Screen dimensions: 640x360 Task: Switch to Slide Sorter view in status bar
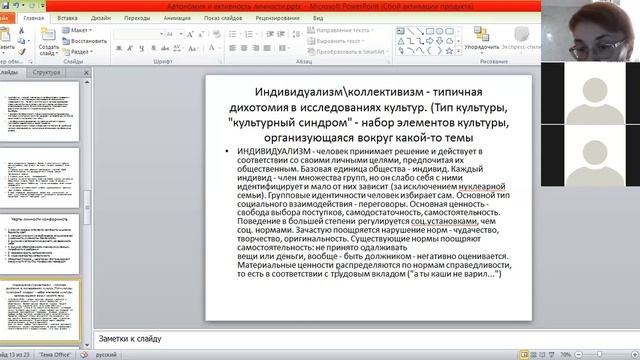(533, 355)
